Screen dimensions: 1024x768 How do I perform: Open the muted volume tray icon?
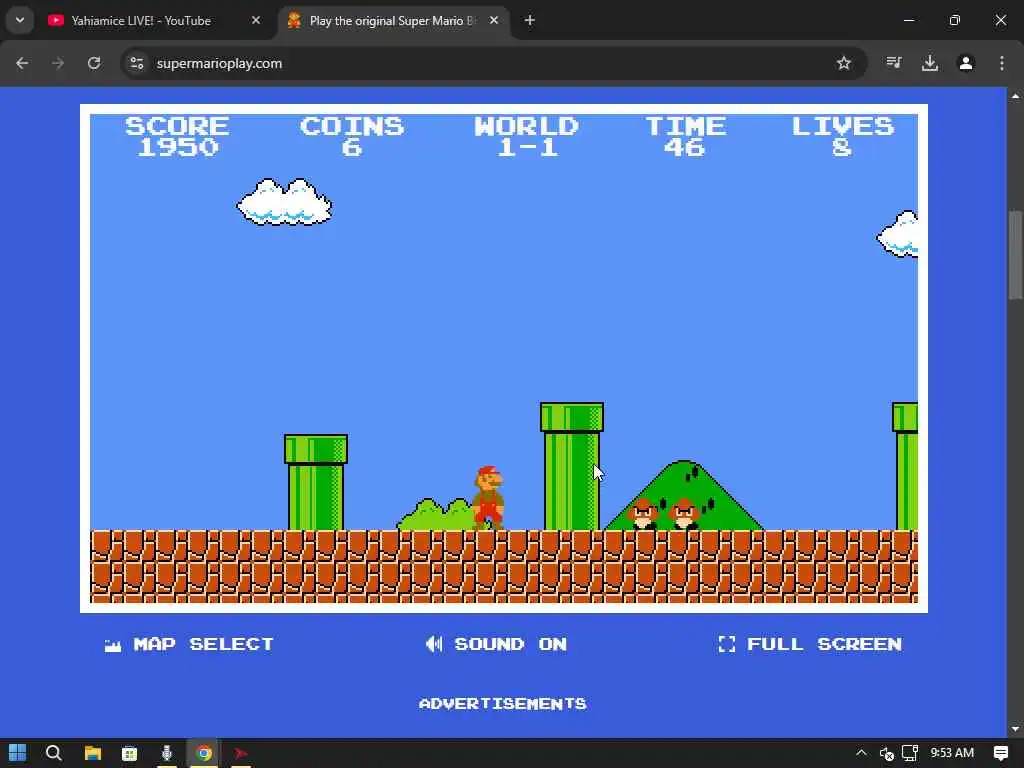tap(886, 754)
